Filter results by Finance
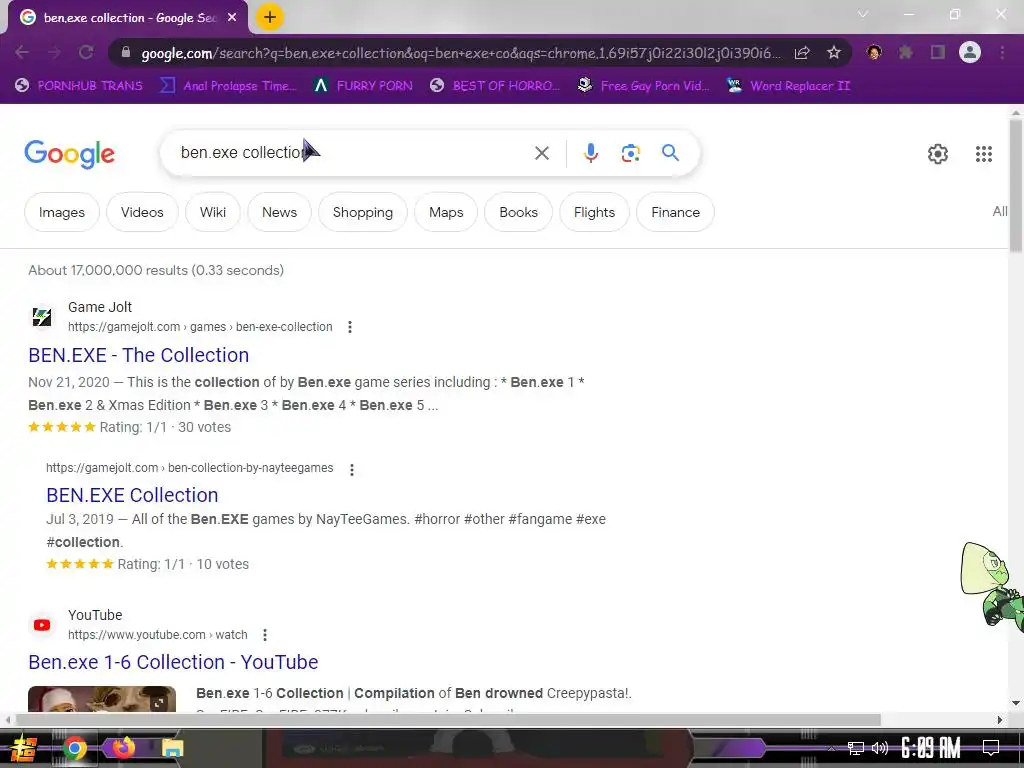1024x768 pixels. (675, 212)
